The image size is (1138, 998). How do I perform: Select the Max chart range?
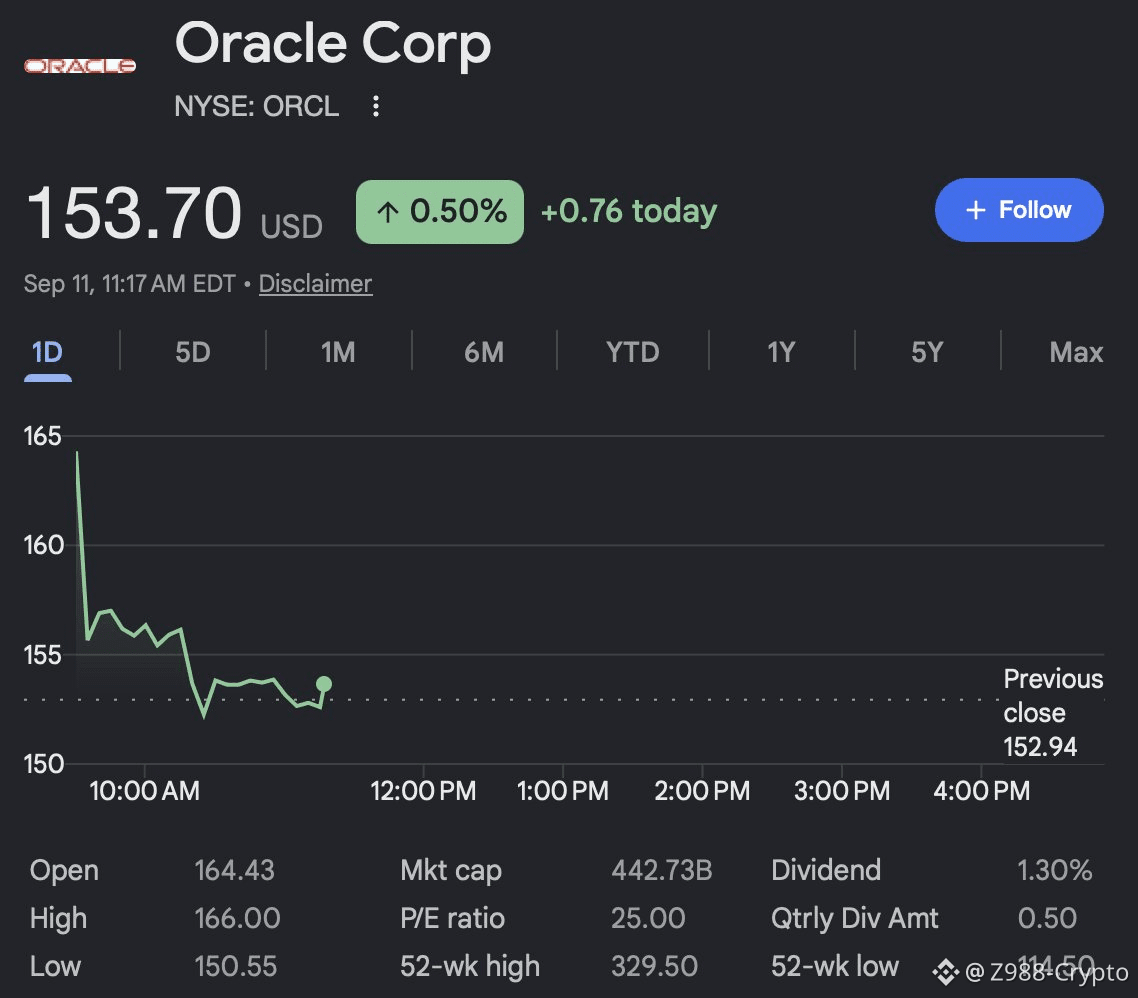click(x=1076, y=353)
